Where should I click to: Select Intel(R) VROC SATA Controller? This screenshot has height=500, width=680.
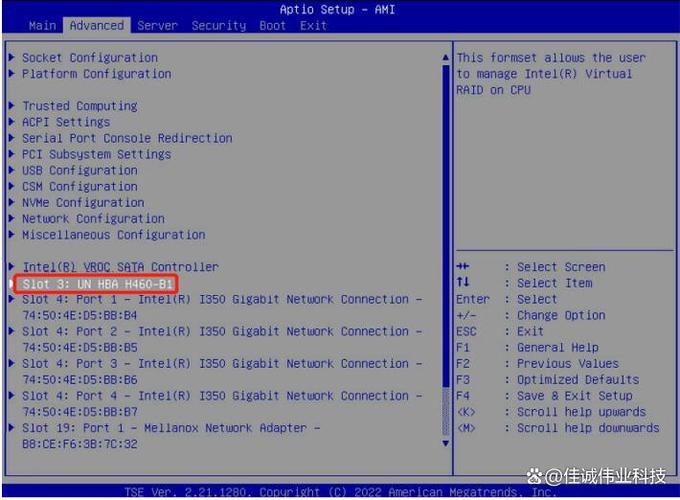(120, 267)
